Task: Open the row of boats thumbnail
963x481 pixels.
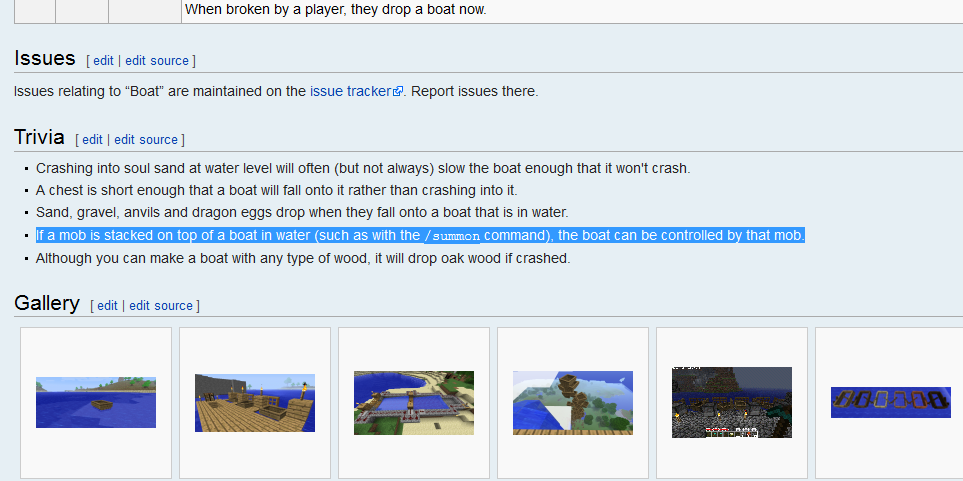Action: [891, 402]
